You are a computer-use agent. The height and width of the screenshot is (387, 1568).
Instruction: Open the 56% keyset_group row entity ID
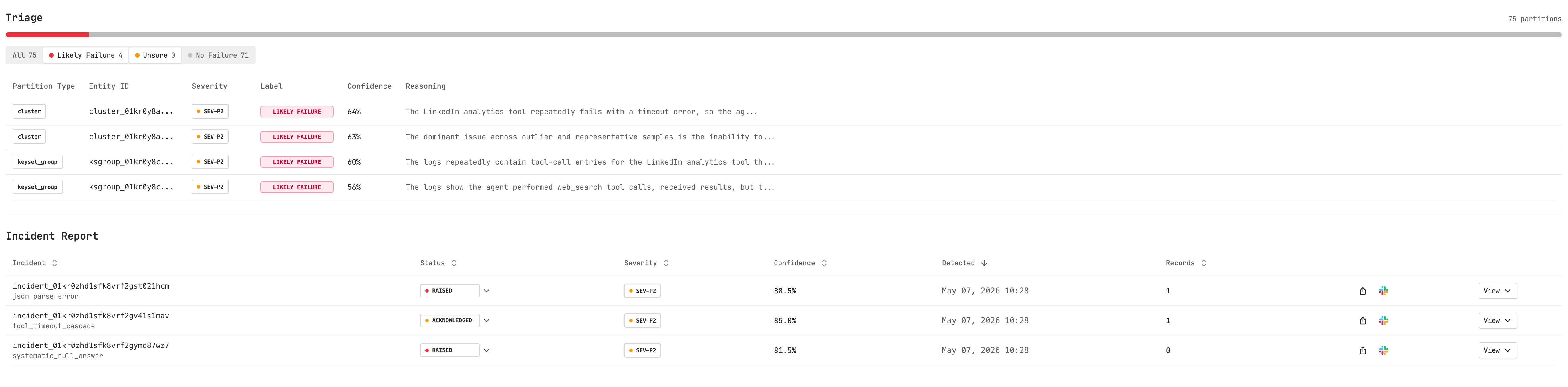(x=131, y=187)
